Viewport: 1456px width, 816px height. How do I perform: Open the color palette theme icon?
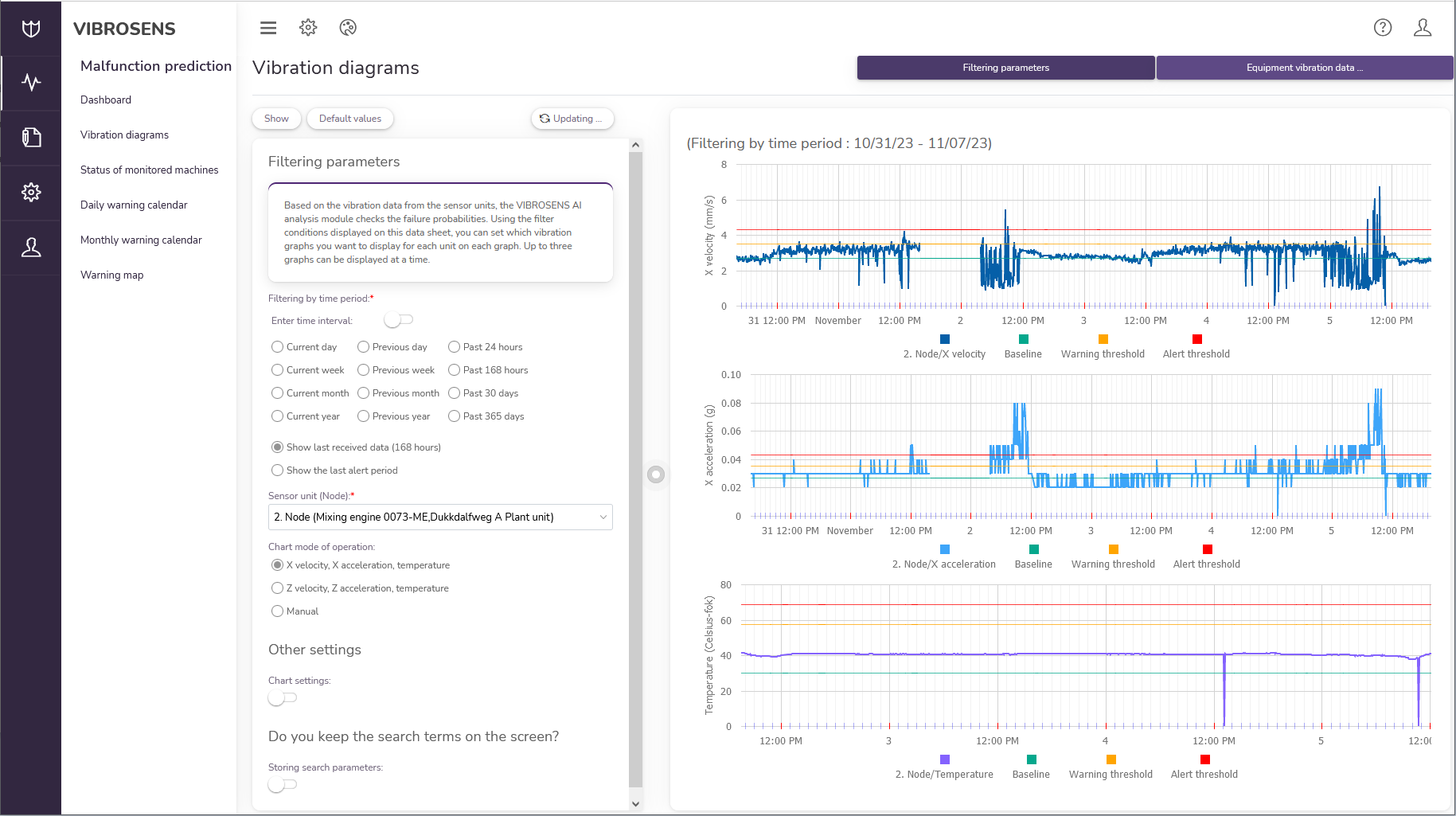(x=348, y=28)
